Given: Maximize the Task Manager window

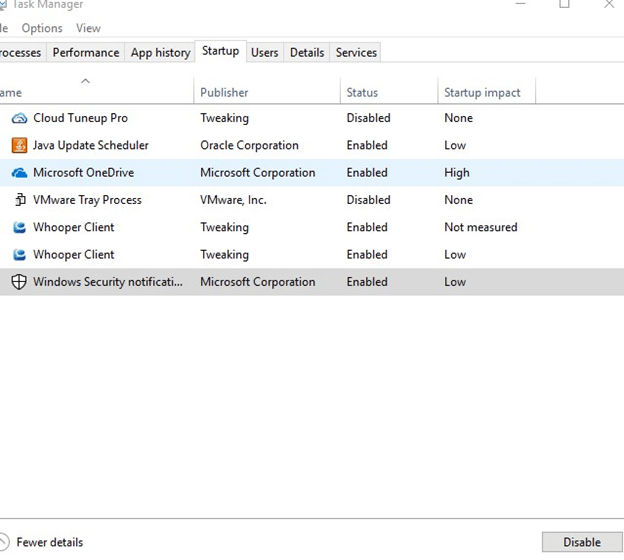Looking at the screenshot, I should click(564, 4).
